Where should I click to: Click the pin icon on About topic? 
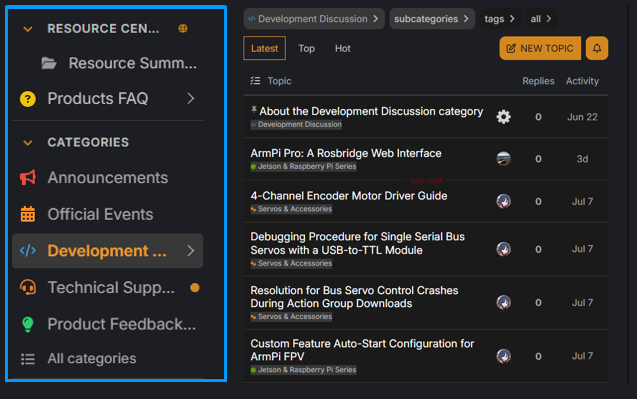coord(254,109)
